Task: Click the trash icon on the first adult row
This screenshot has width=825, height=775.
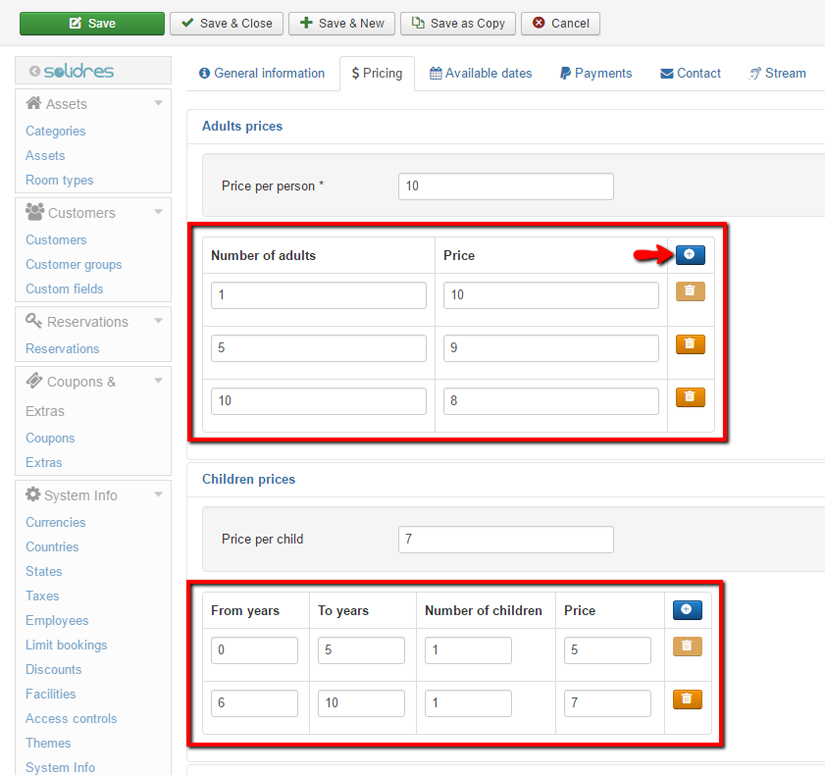Action: (x=687, y=290)
